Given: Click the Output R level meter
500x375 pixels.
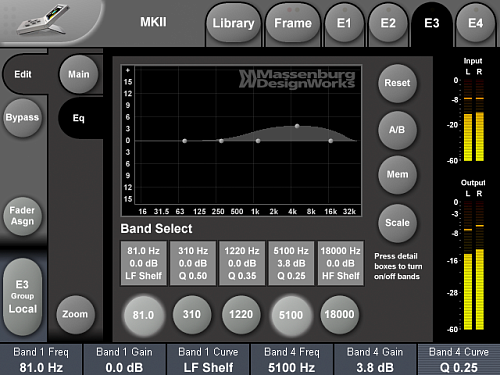Looking at the screenshot, I should tap(480, 266).
